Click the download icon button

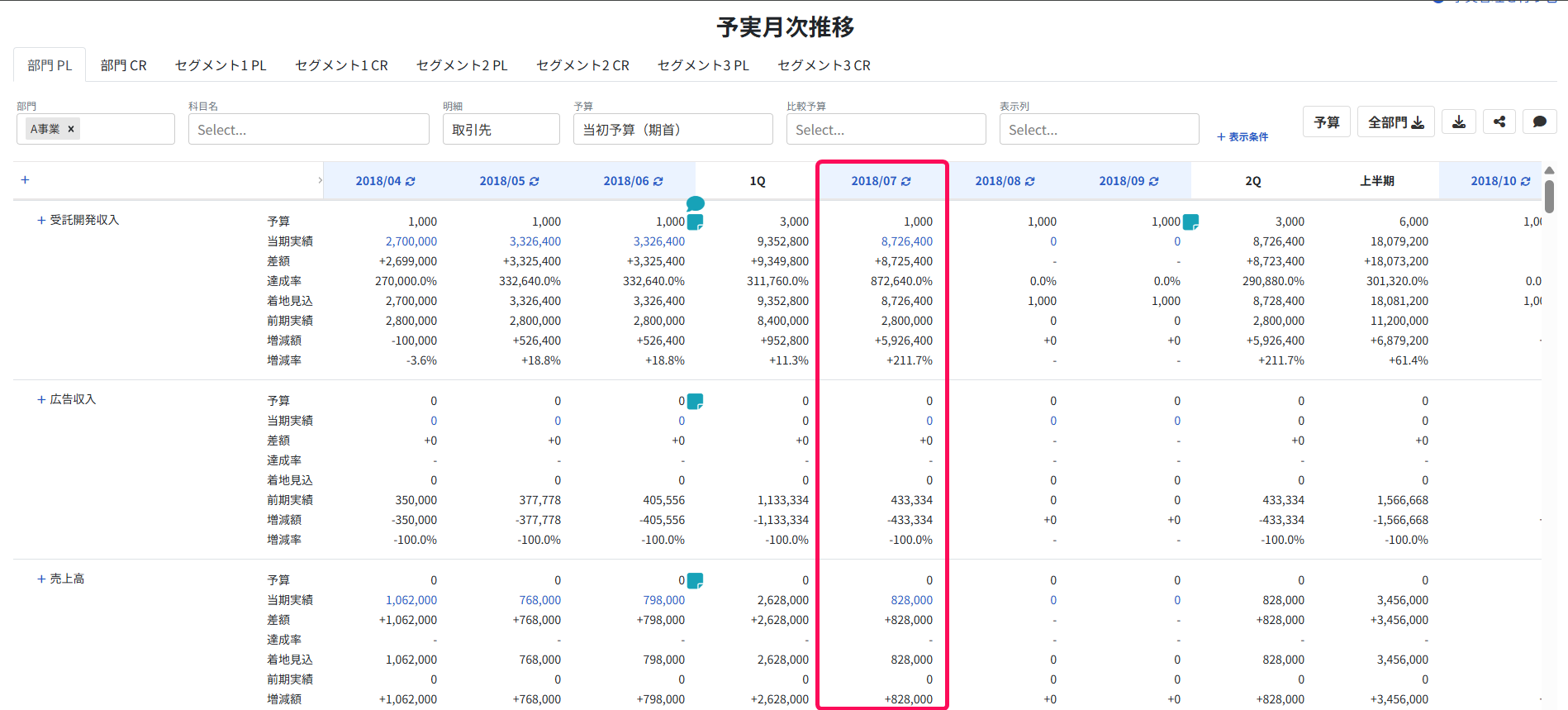point(1459,122)
